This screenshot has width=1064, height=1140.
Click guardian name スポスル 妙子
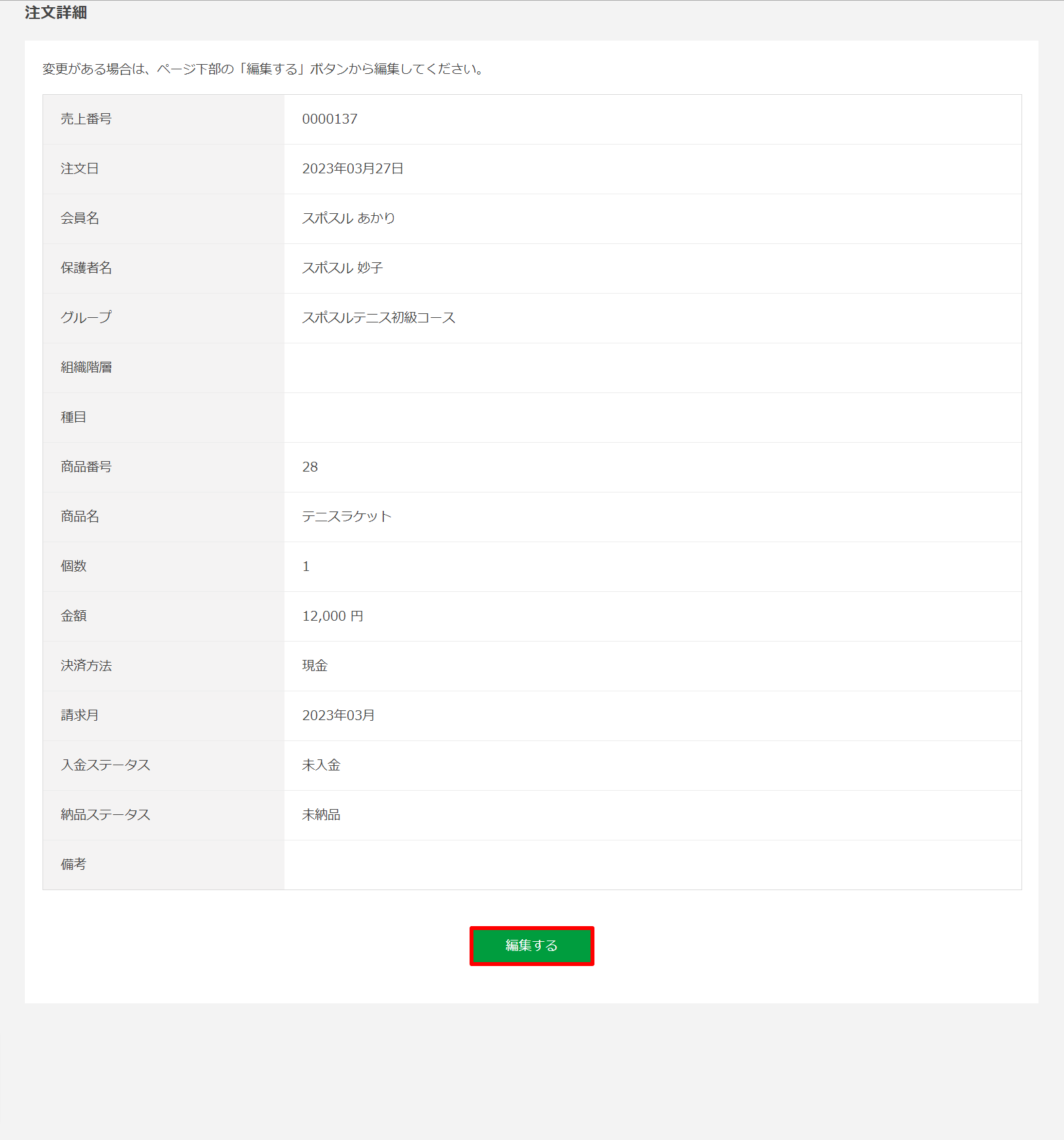[343, 268]
